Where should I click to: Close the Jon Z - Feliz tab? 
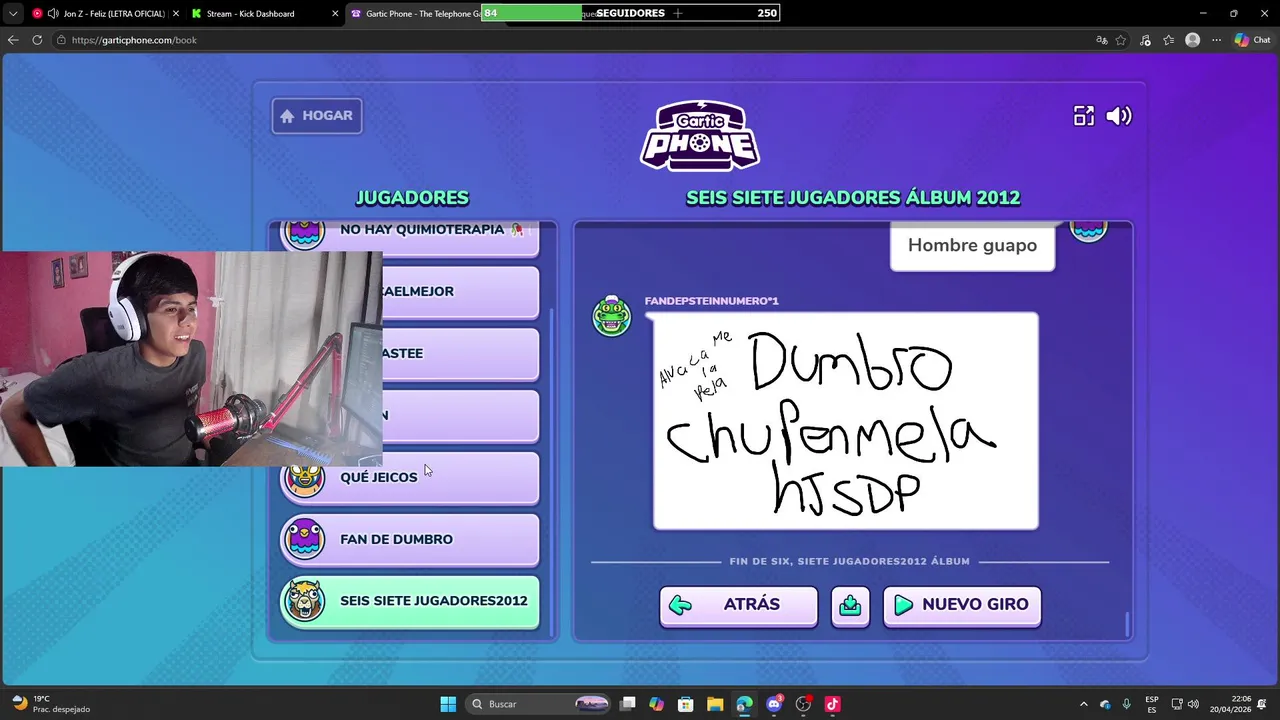[175, 14]
